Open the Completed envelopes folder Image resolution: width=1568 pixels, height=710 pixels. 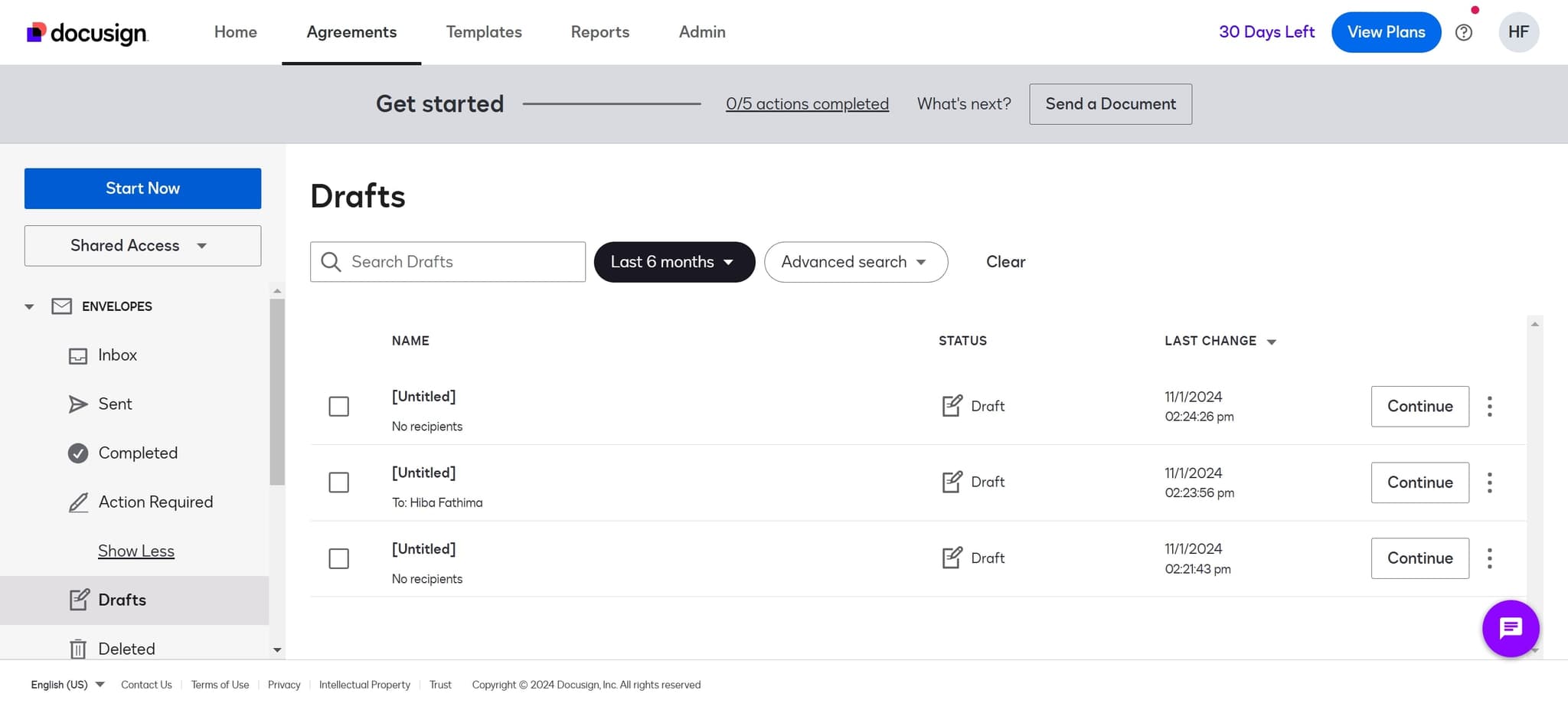pos(137,453)
